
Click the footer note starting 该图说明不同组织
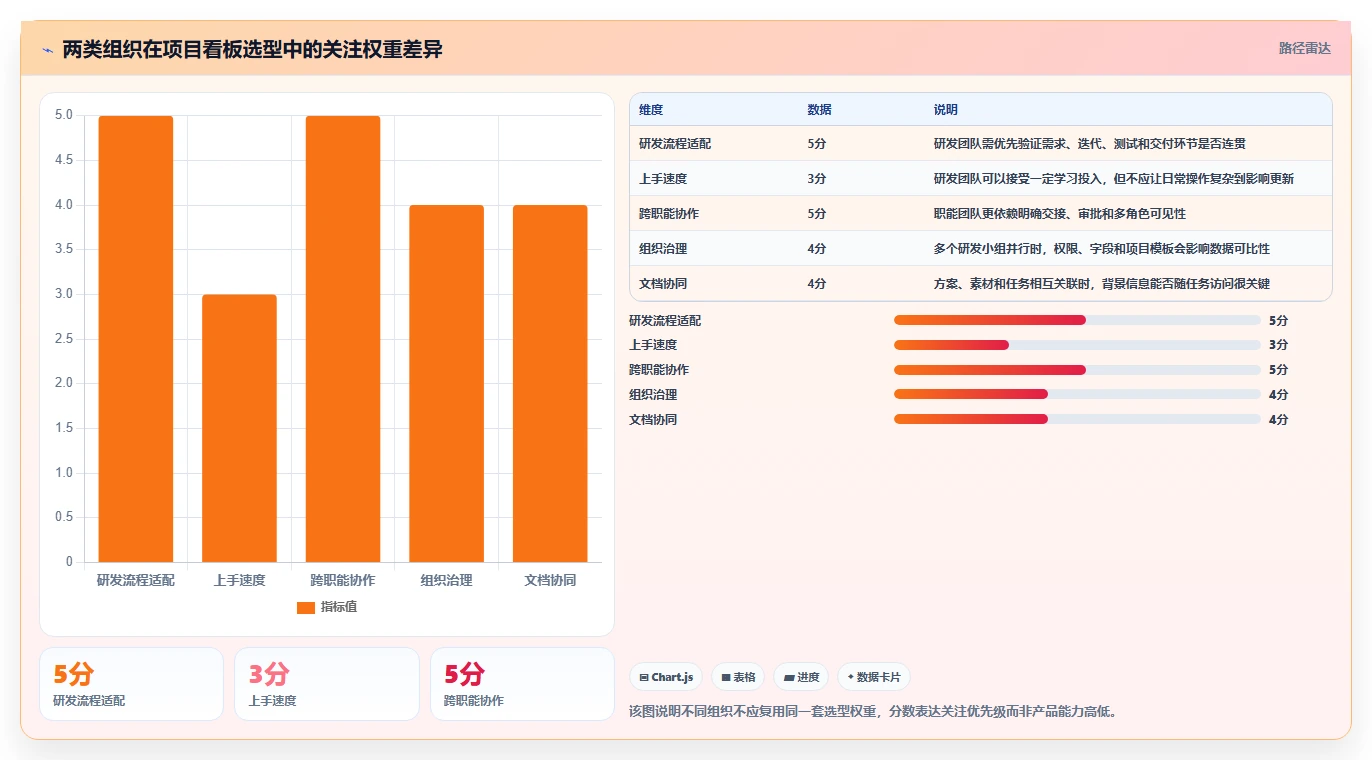(x=873, y=712)
